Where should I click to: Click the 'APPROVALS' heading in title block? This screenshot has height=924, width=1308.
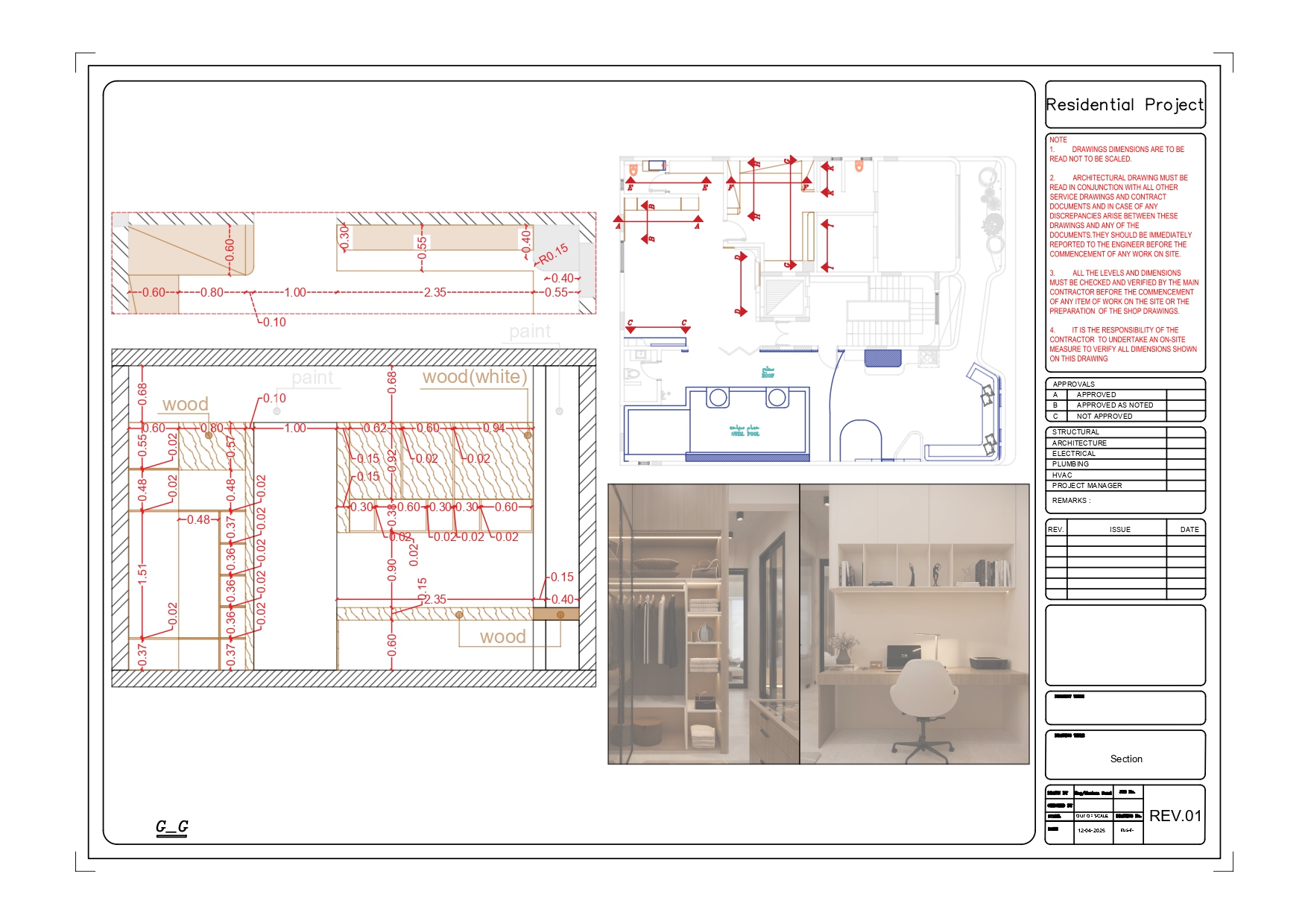coord(1074,385)
